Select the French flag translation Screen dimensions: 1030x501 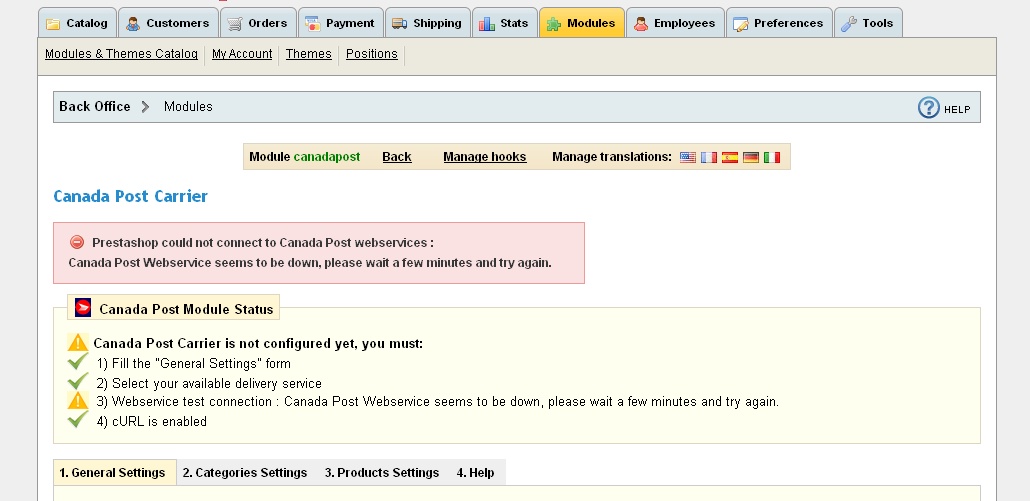[x=709, y=158]
